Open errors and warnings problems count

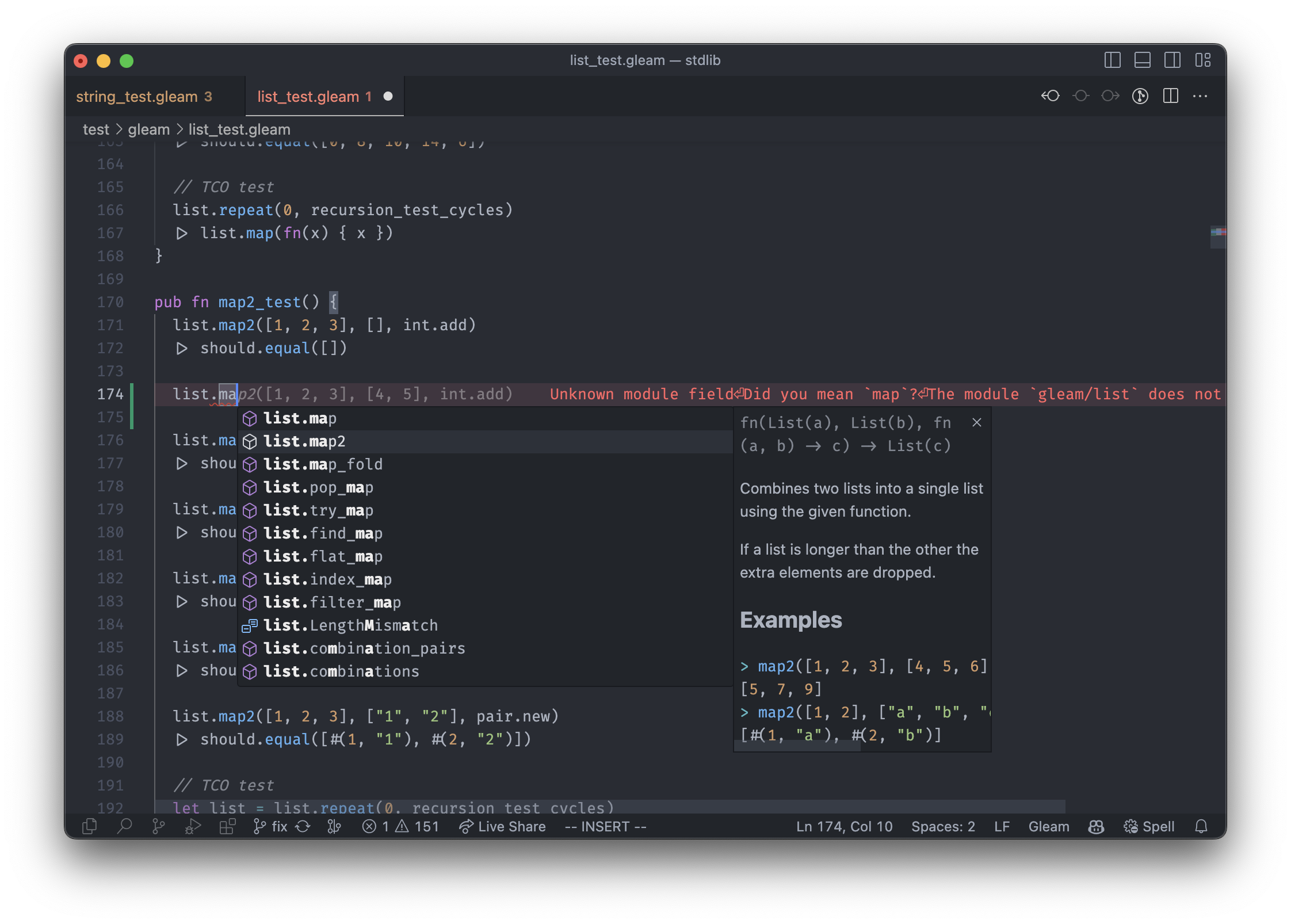(400, 827)
